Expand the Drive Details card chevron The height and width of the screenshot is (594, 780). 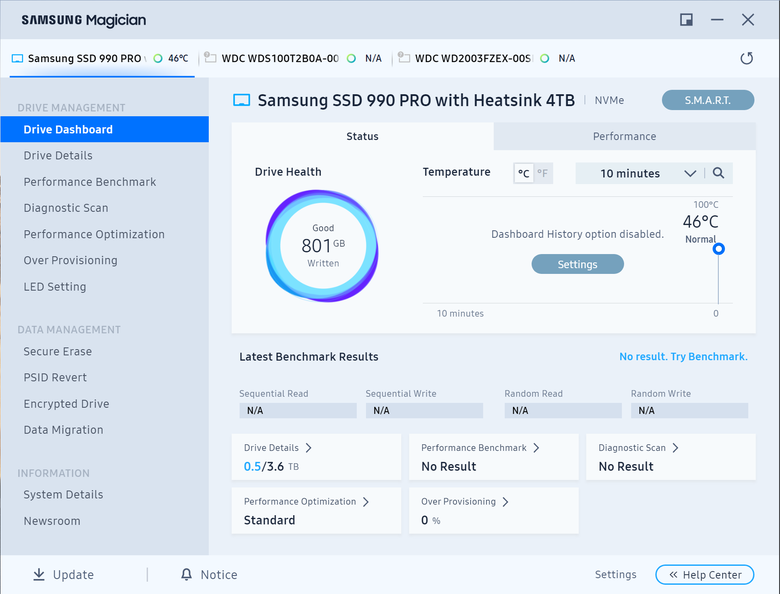point(308,448)
